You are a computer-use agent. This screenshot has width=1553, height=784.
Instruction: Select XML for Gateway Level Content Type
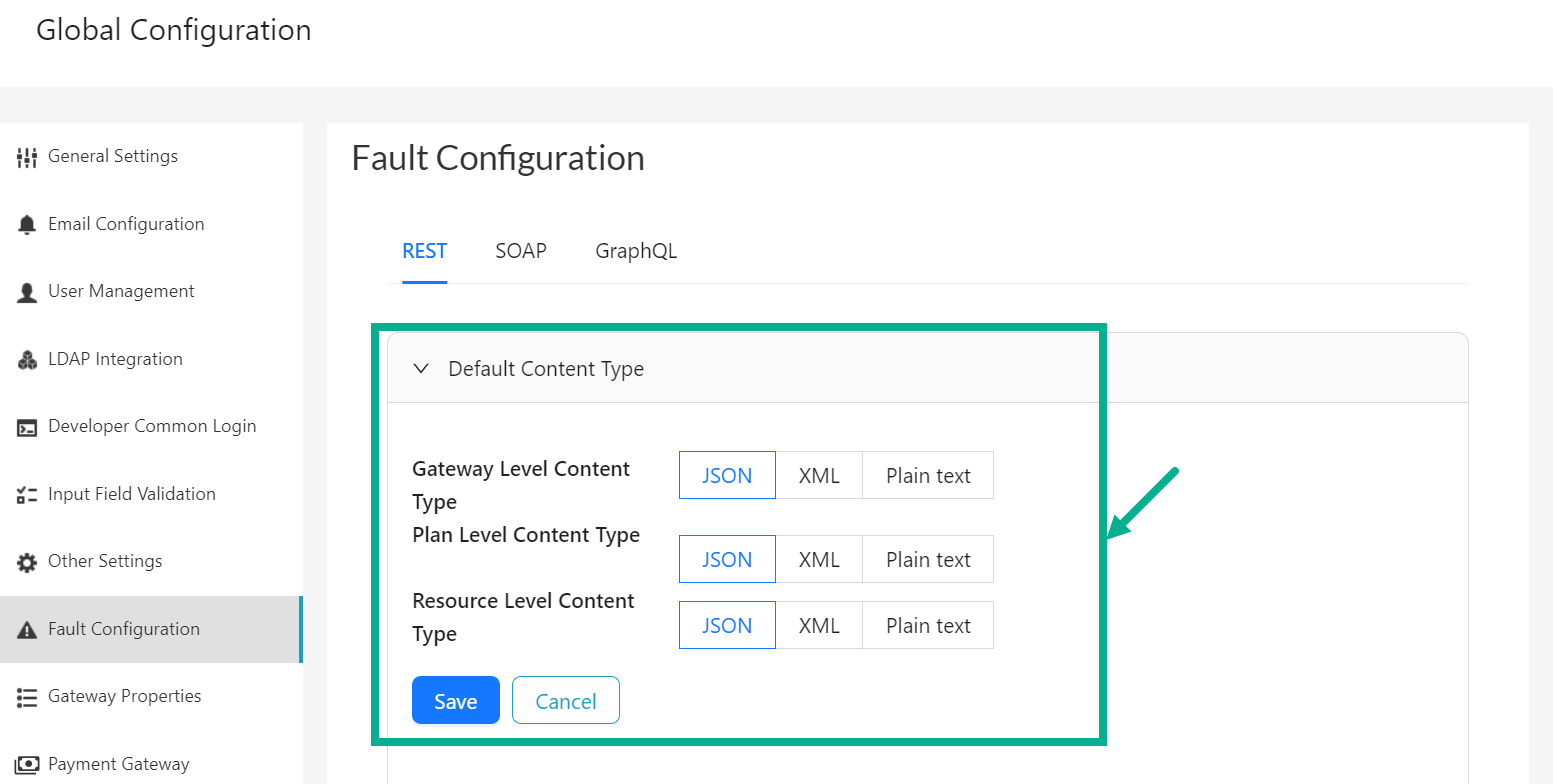(x=819, y=475)
